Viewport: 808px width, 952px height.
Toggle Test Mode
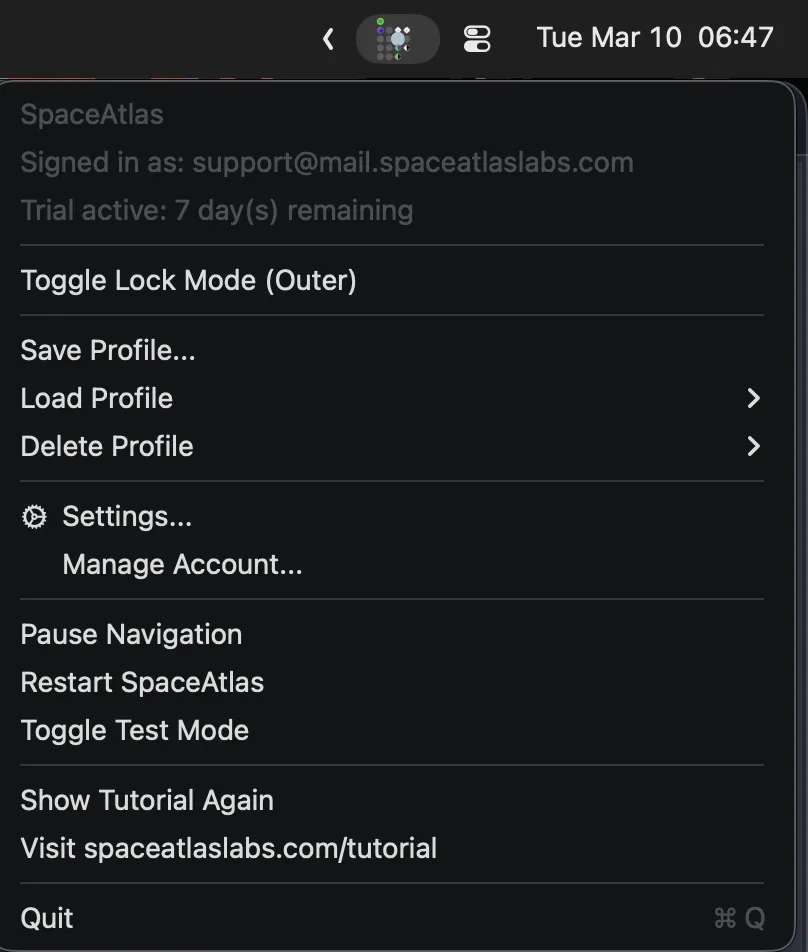tap(134, 730)
